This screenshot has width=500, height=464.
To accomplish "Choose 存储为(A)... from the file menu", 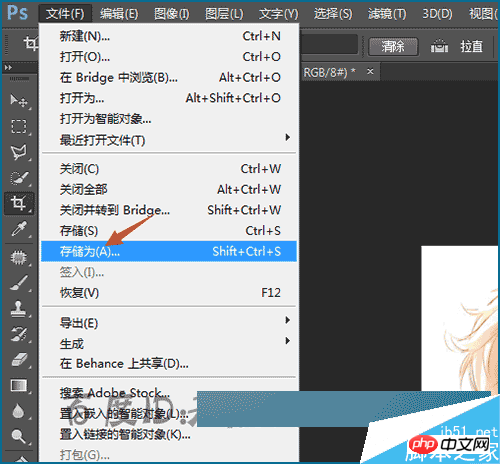I will tap(169, 251).
